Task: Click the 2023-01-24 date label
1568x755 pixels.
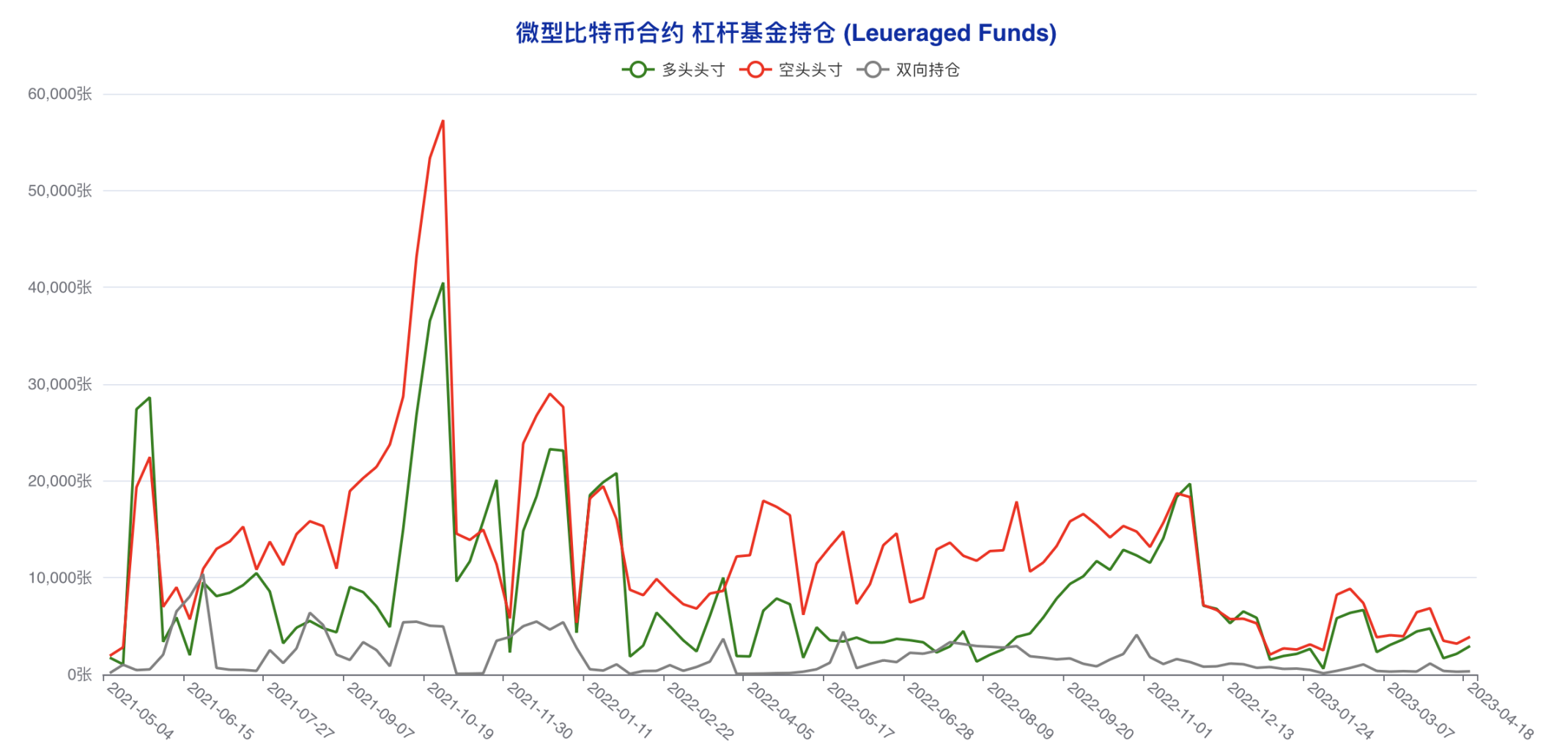Action: click(1340, 711)
